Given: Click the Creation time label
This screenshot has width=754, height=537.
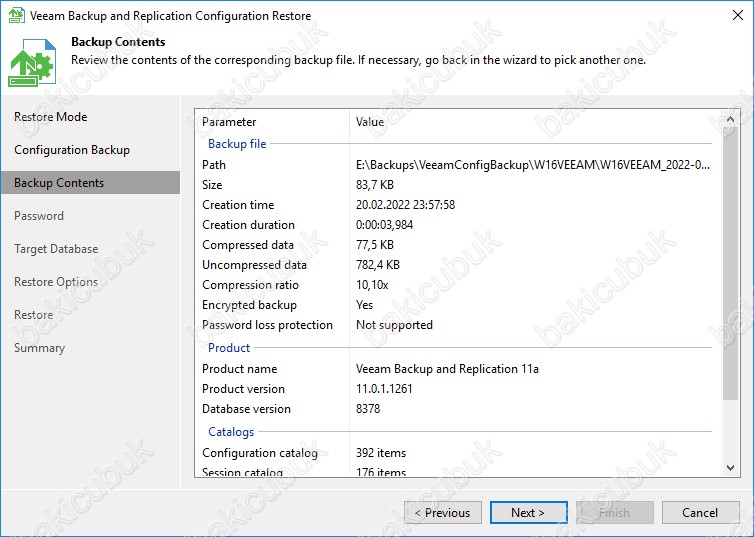Looking at the screenshot, I should pyautogui.click(x=238, y=205).
